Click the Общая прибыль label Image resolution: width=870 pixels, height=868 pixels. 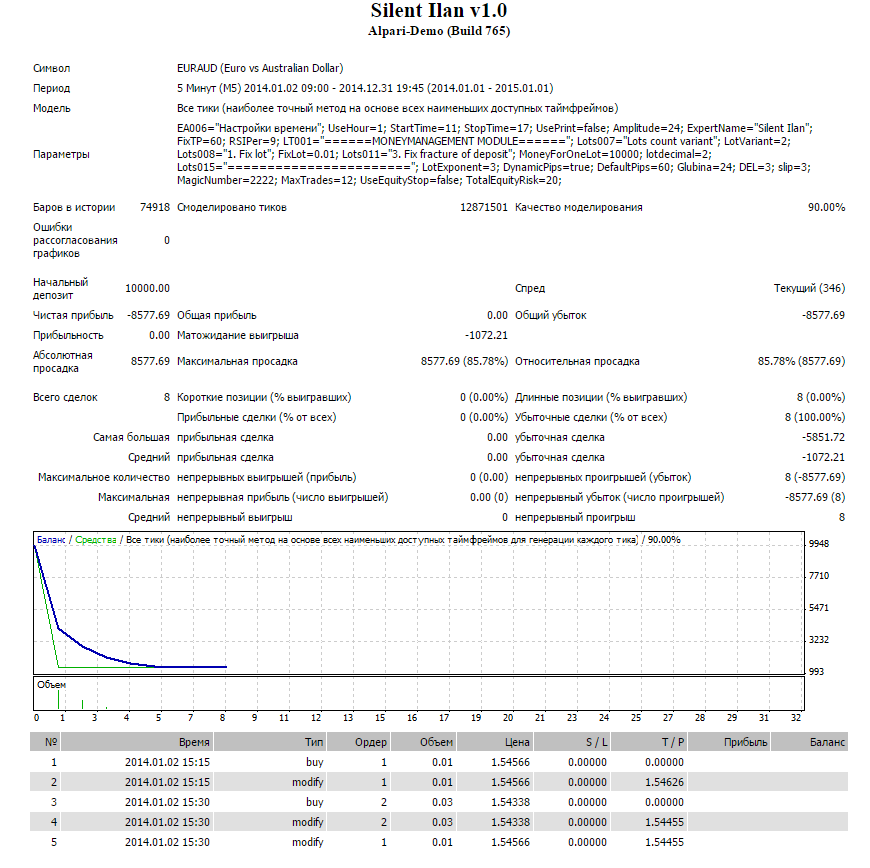(216, 315)
